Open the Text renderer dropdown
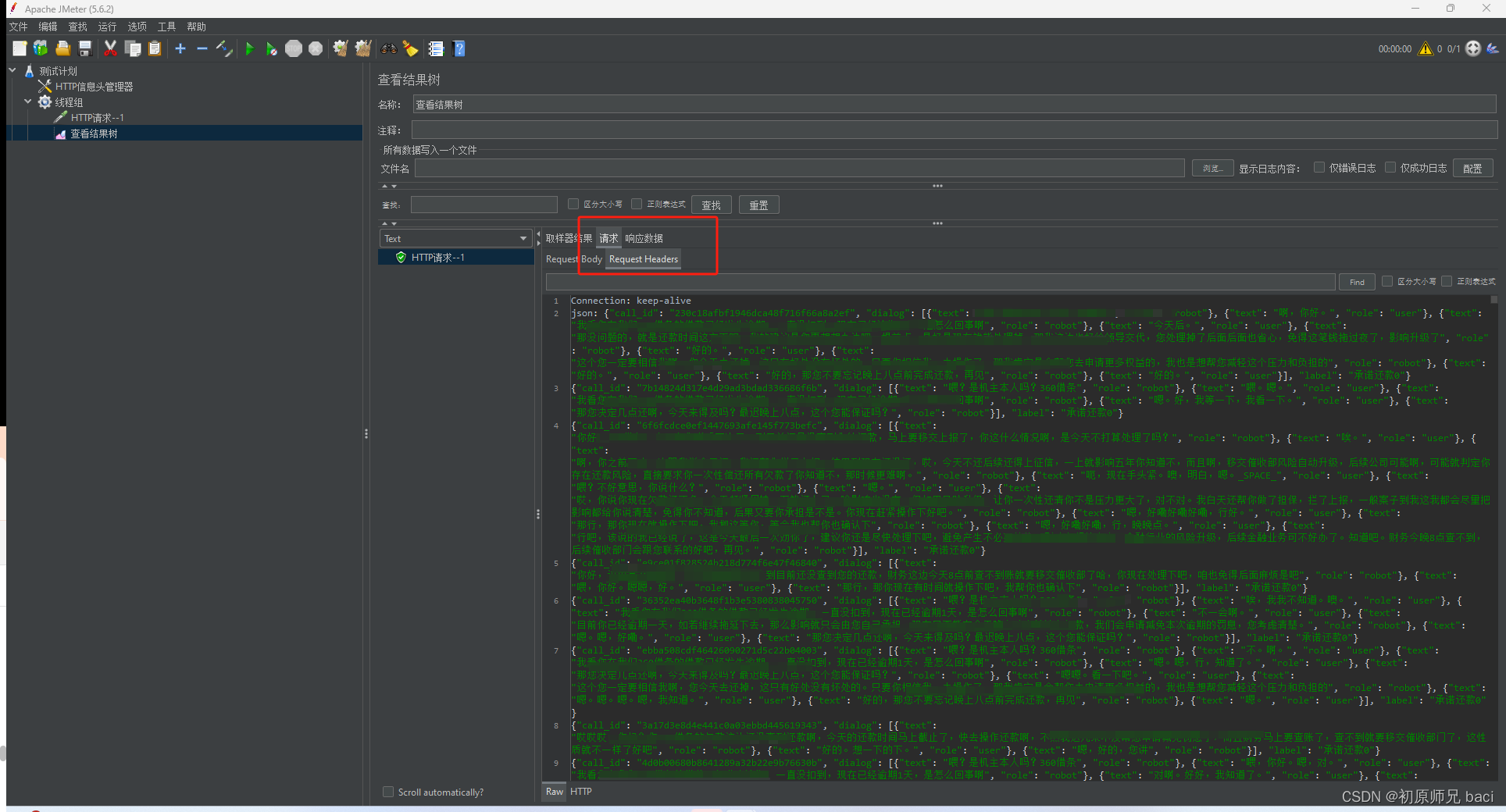The height and width of the screenshot is (812, 1506). [x=456, y=238]
